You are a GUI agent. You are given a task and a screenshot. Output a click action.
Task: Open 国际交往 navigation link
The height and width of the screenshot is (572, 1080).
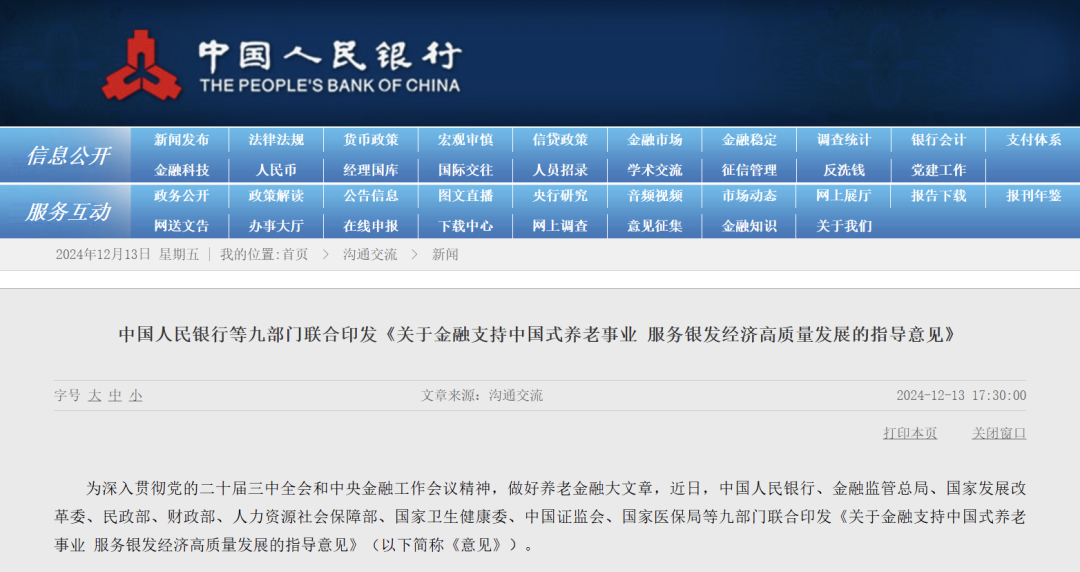[x=466, y=170]
